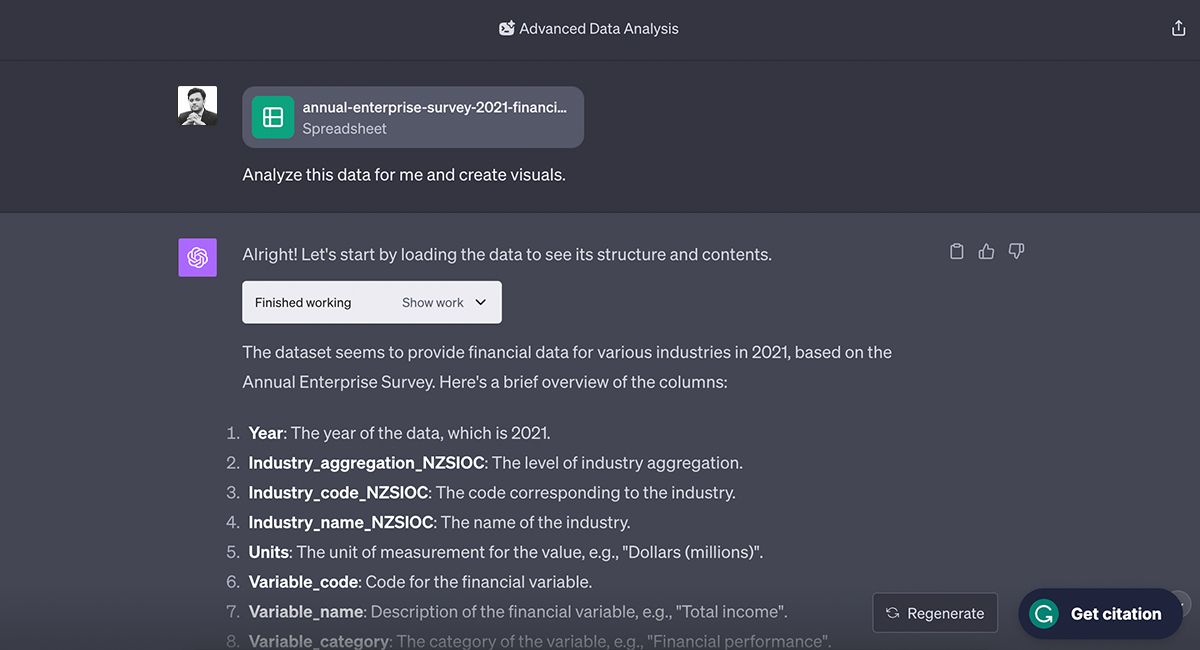
Task: Click the share icon in top-right corner
Action: tap(1178, 29)
